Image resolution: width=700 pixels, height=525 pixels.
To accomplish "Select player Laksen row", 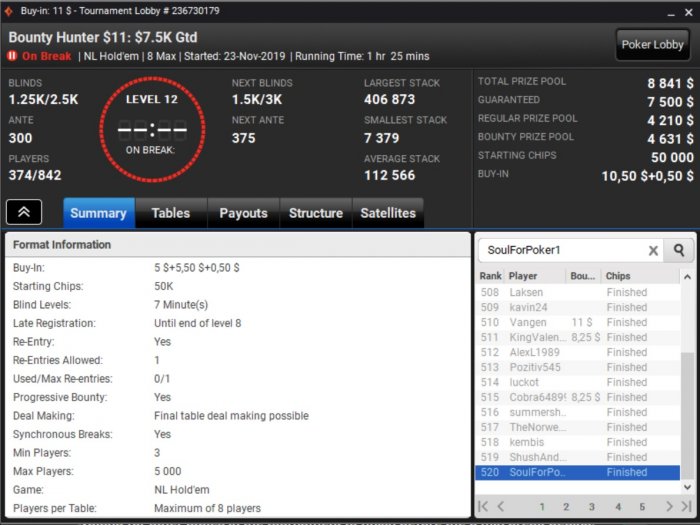I will [578, 292].
